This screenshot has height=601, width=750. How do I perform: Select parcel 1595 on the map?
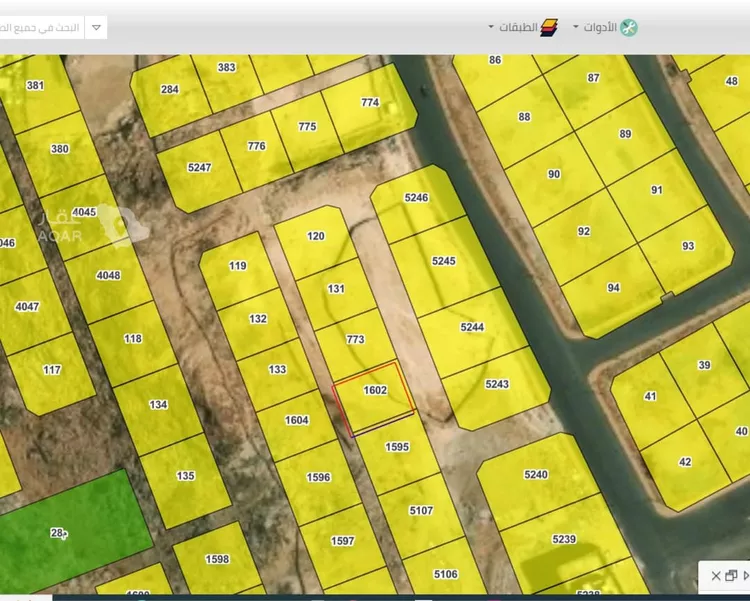(x=397, y=452)
